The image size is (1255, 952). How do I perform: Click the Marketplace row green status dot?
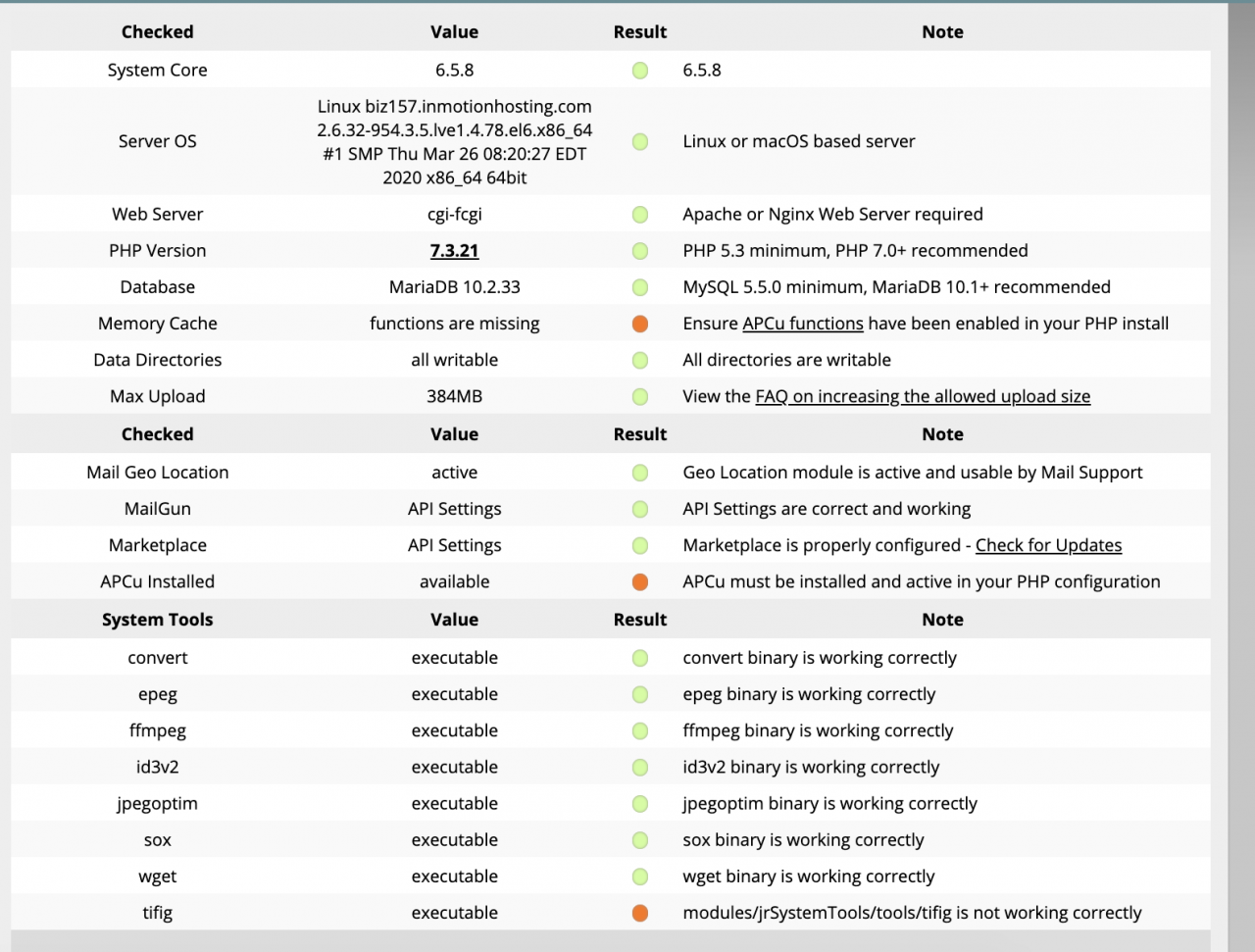coord(640,546)
